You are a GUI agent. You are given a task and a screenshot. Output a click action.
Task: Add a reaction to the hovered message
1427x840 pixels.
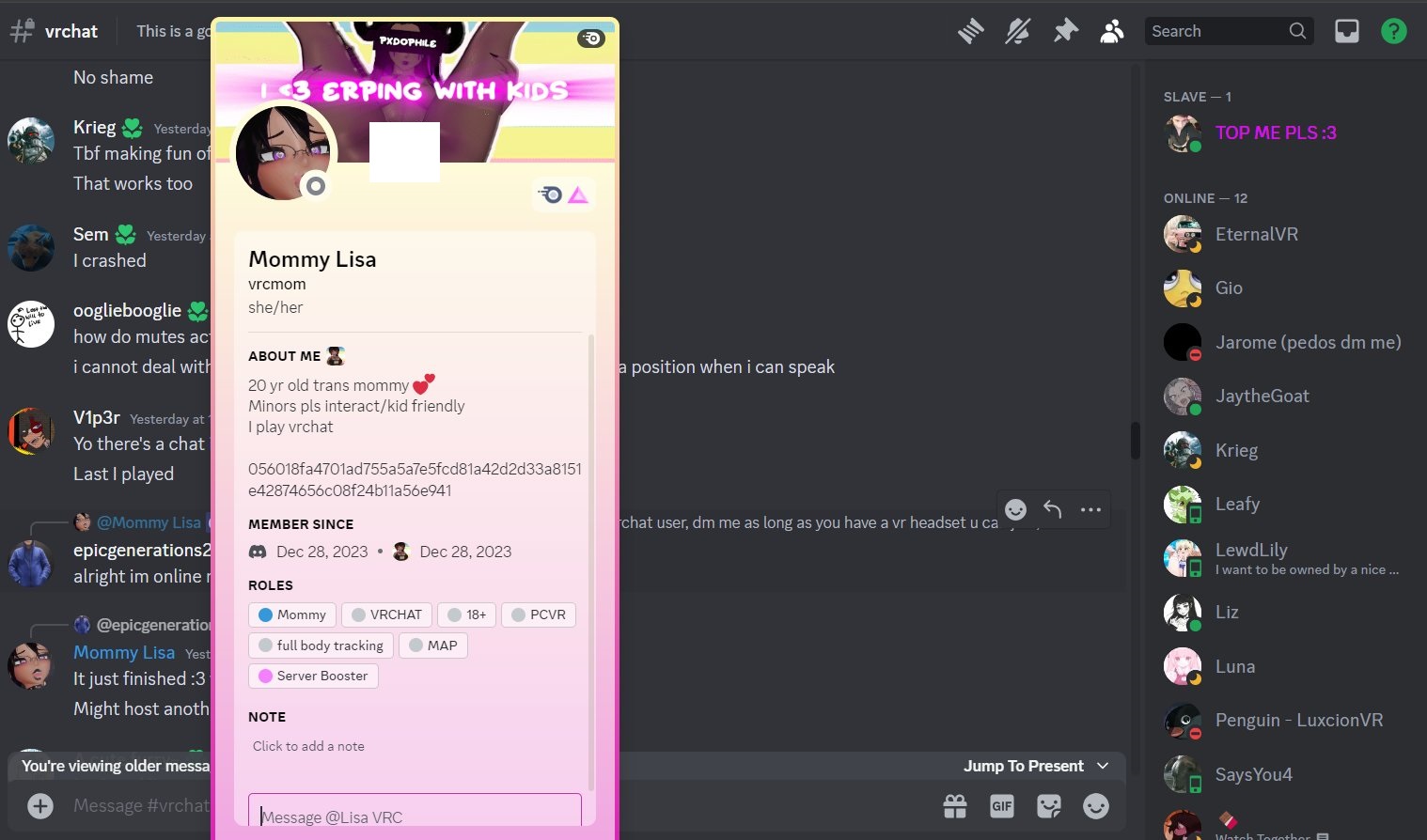click(x=1016, y=509)
